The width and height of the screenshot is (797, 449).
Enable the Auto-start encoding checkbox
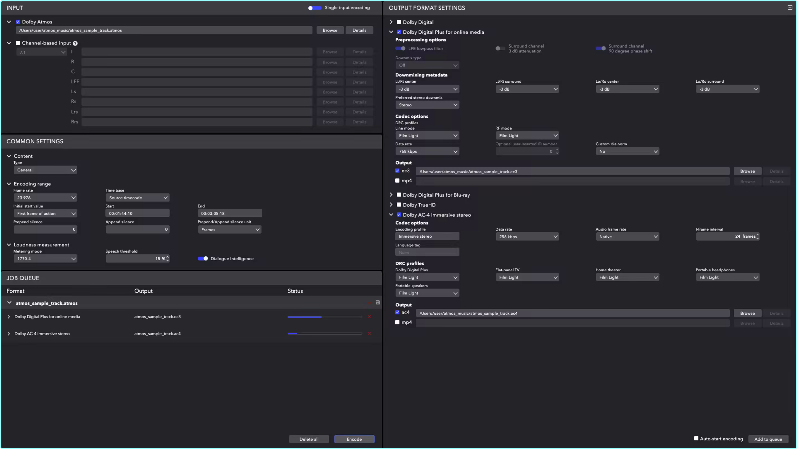pos(696,438)
